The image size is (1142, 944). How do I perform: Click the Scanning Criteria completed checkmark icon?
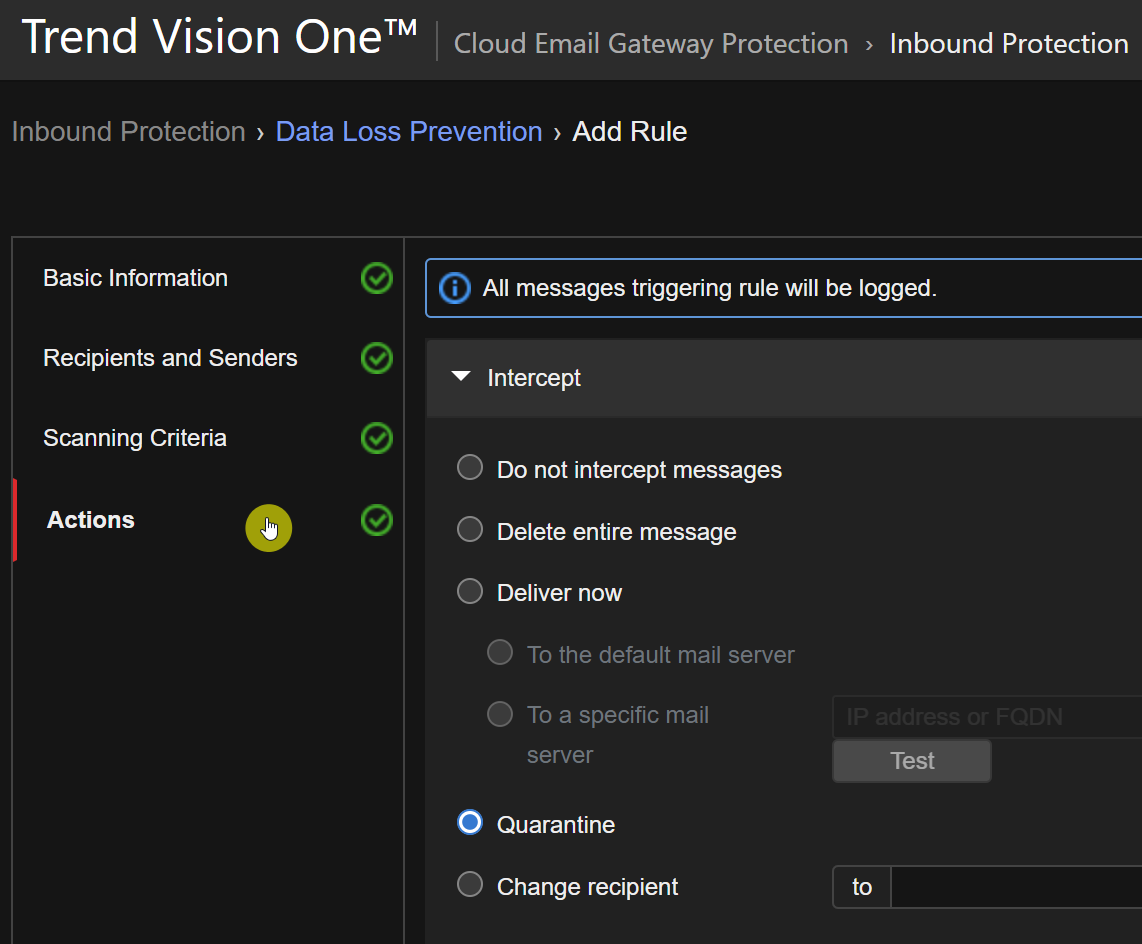377,438
